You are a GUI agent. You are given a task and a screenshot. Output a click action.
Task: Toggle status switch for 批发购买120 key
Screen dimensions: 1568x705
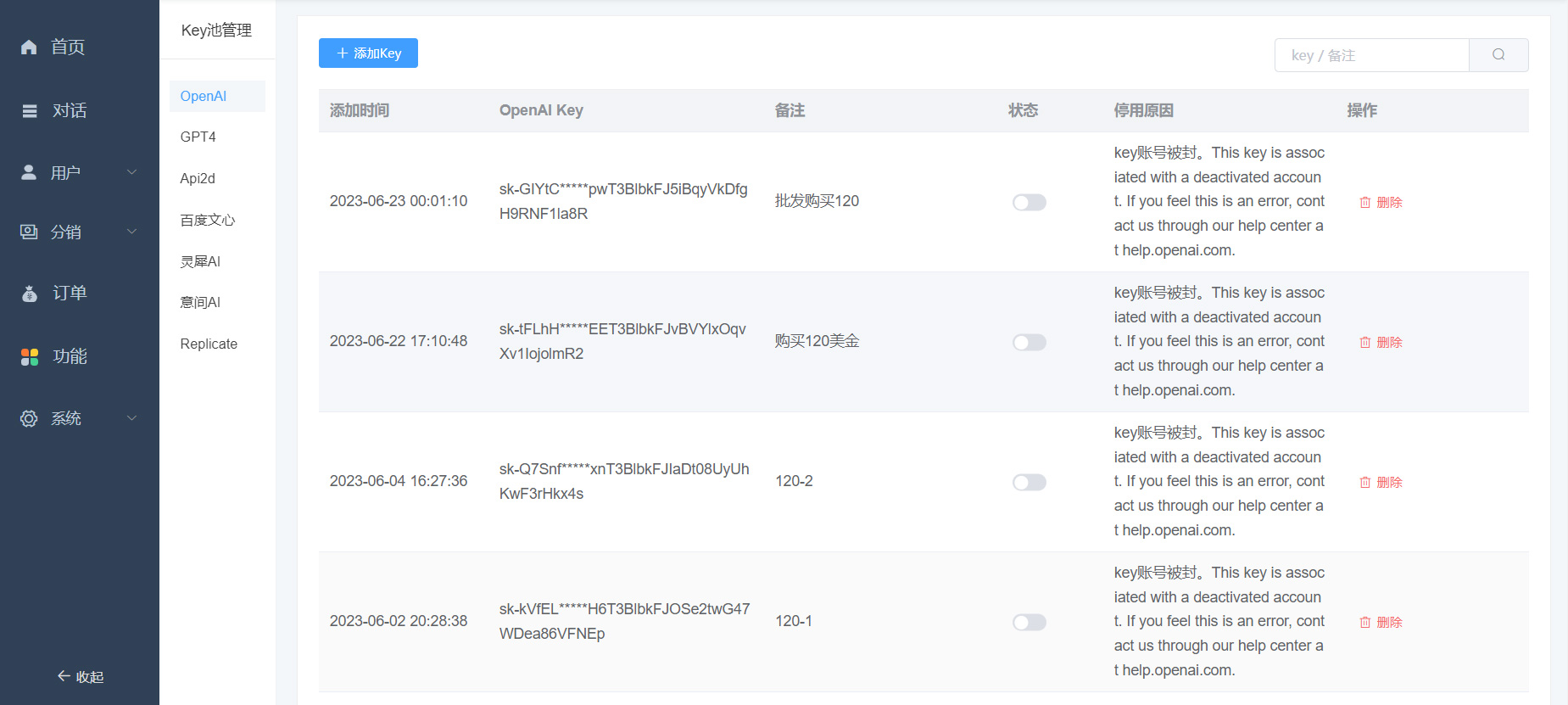pyautogui.click(x=1029, y=203)
